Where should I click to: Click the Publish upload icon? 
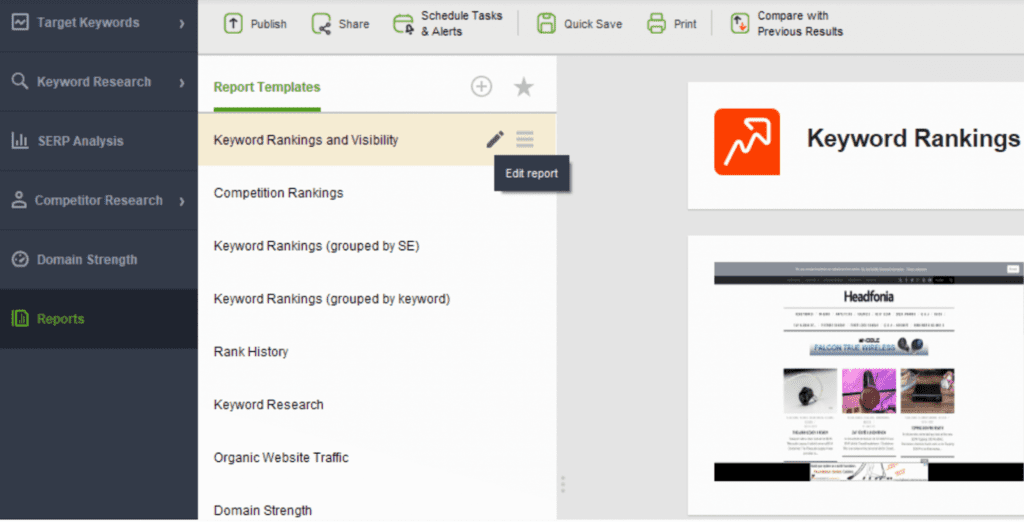tap(233, 24)
